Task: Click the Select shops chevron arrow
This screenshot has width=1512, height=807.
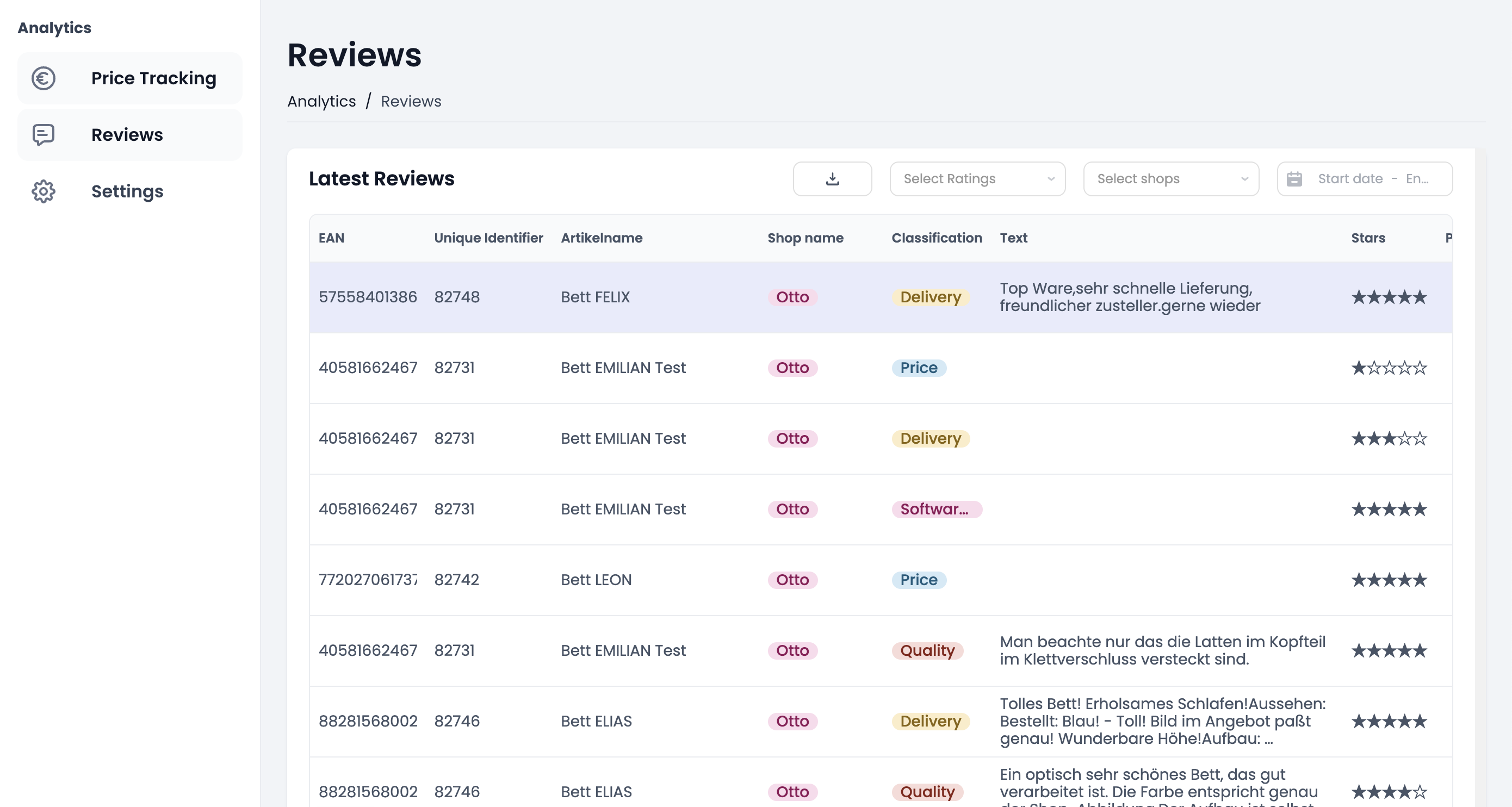Action: (x=1244, y=179)
